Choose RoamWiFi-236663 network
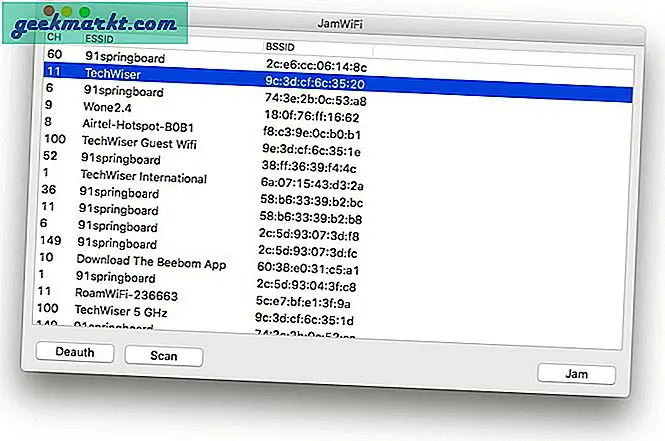The height and width of the screenshot is (441, 665). 126,294
